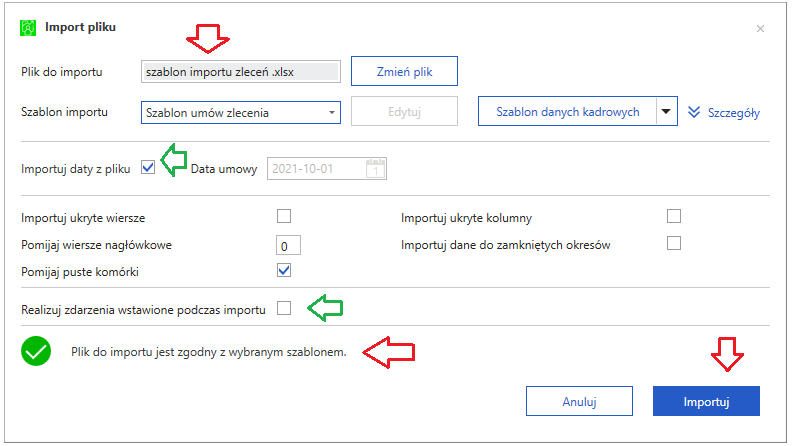Click the green app icon beside Import pliku
This screenshot has width=793, height=446.
click(x=28, y=28)
